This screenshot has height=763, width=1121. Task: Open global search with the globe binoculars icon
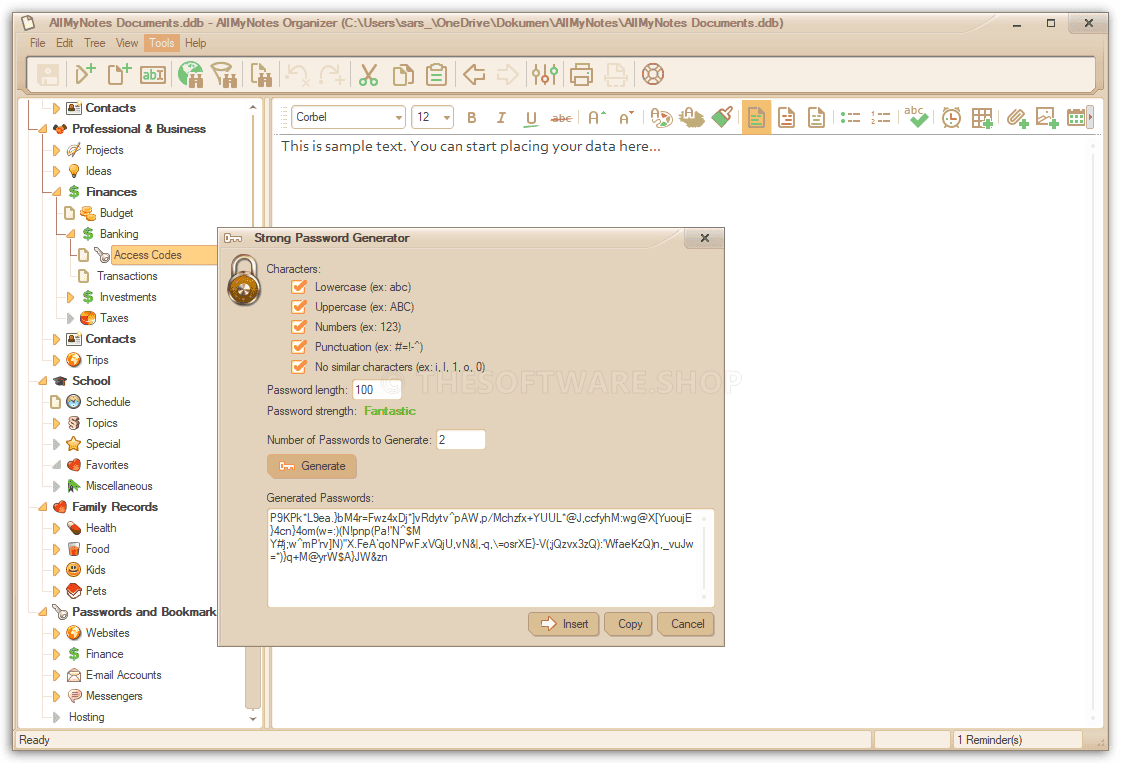pyautogui.click(x=190, y=74)
